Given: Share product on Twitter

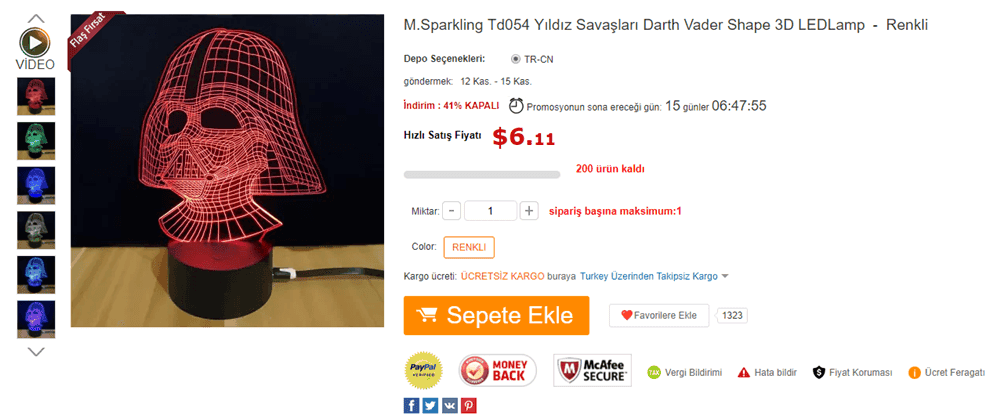Looking at the screenshot, I should [x=430, y=405].
